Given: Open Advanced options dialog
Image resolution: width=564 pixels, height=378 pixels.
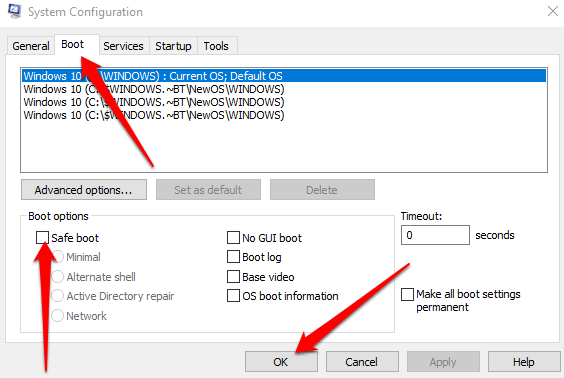Looking at the screenshot, I should [84, 190].
